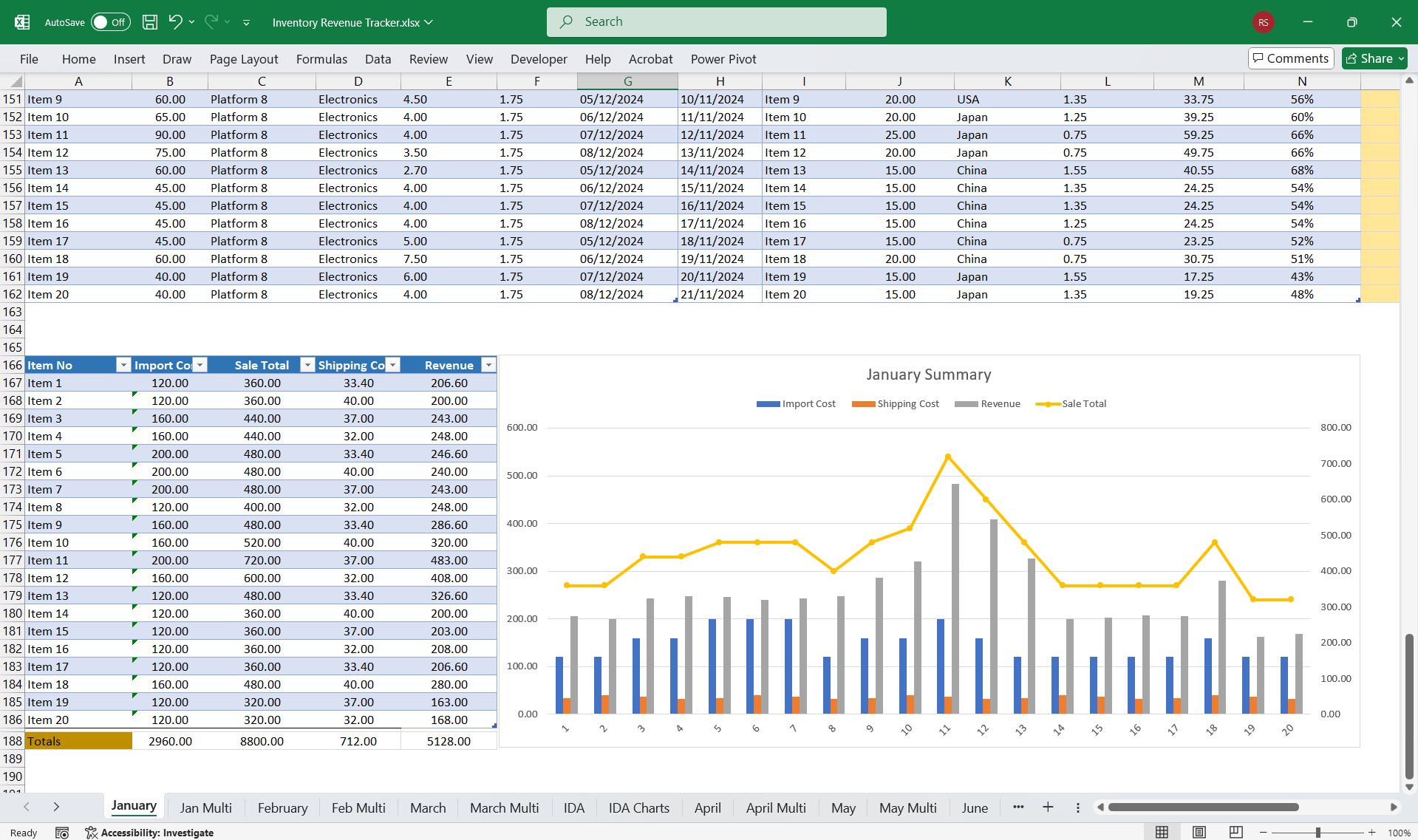Switch to the February sheet tab

282,807
